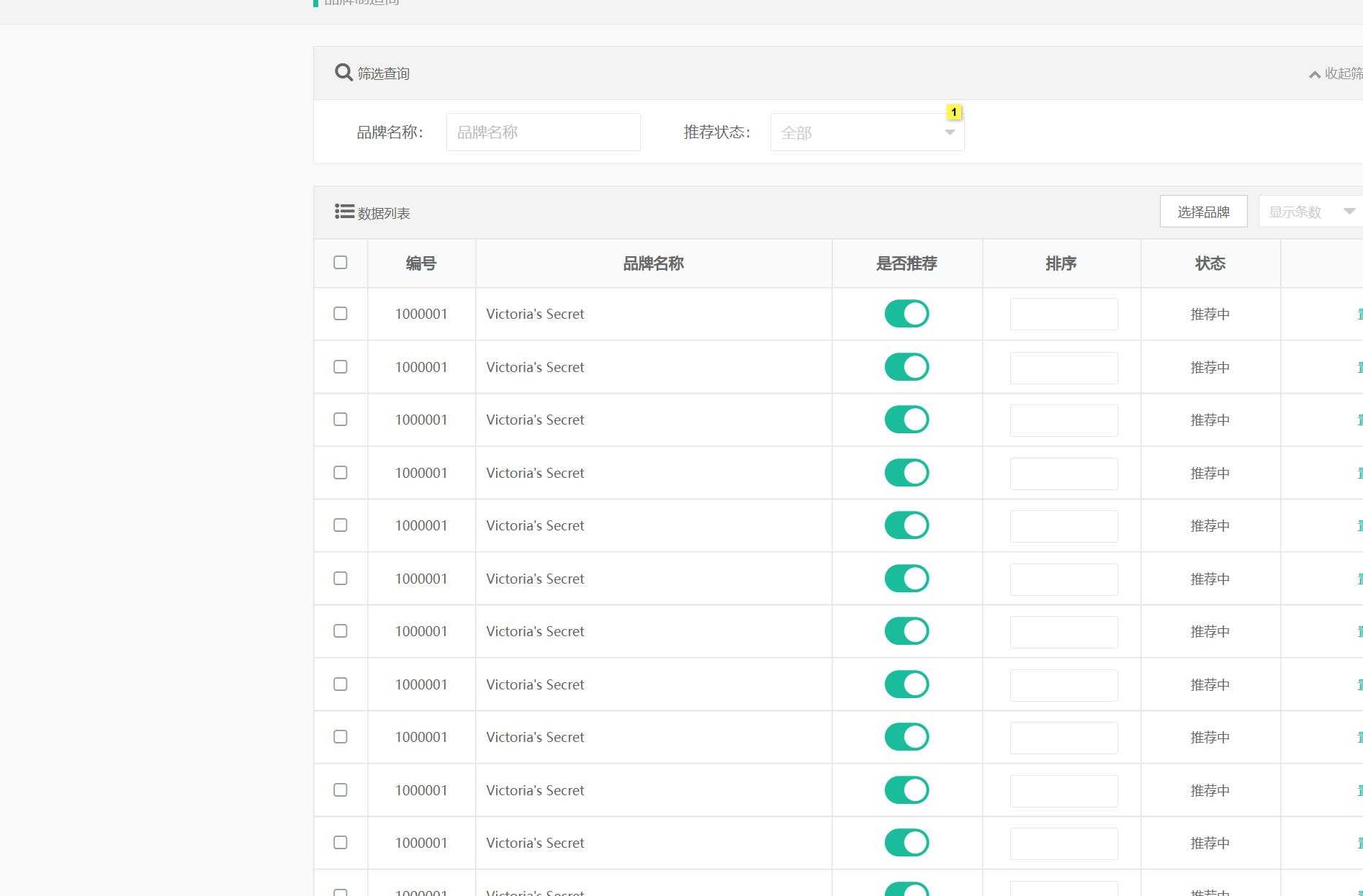Click the 排序 column header

(1061, 263)
